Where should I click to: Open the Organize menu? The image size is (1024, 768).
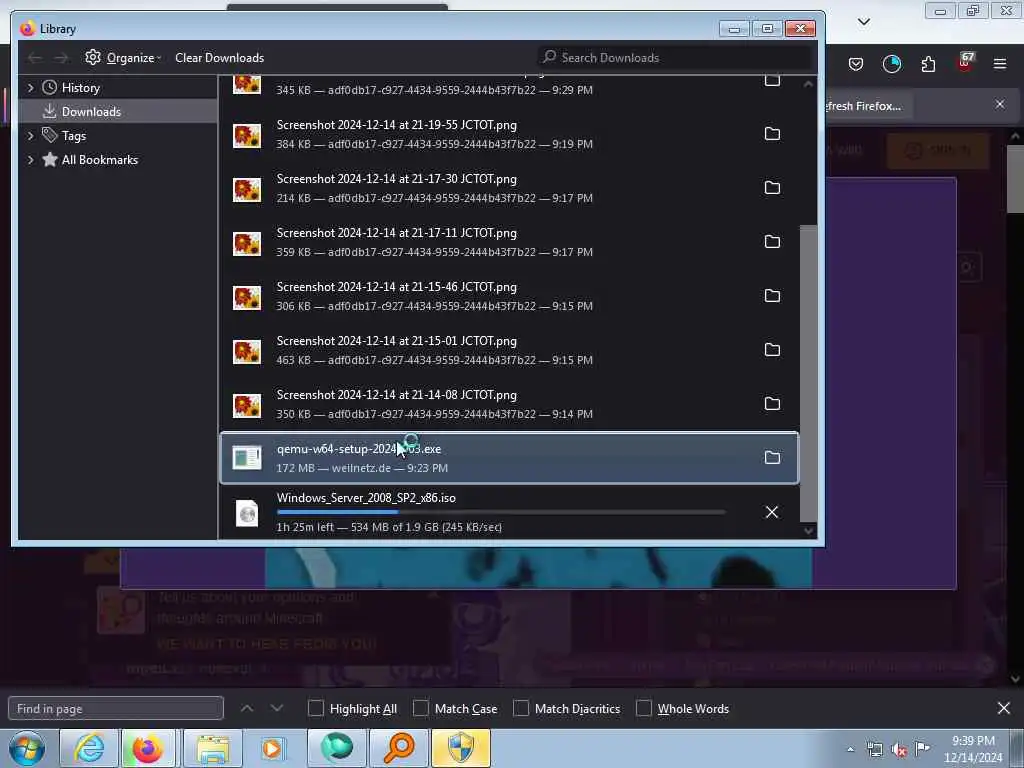123,57
